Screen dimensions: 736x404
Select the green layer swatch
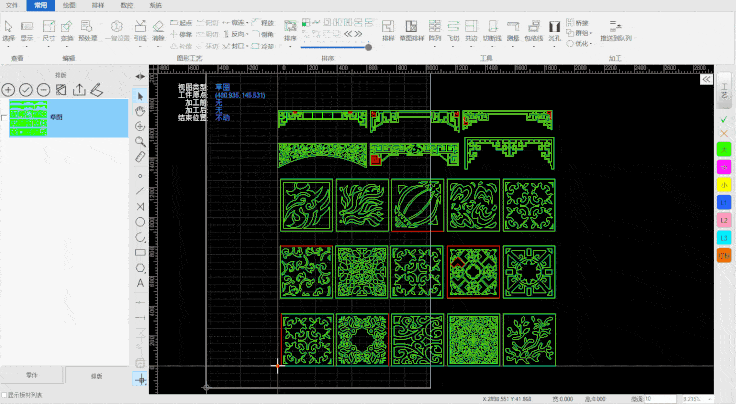pos(724,150)
